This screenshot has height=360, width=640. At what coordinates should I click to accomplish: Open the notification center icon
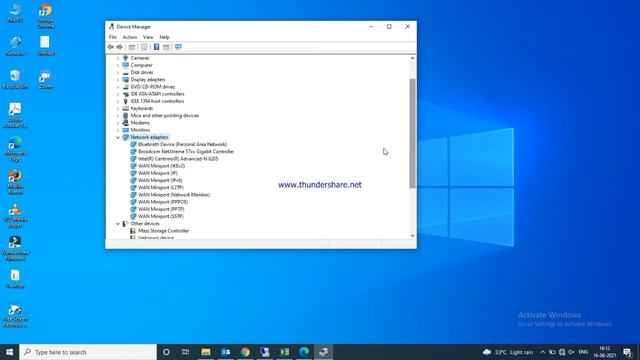[627, 352]
